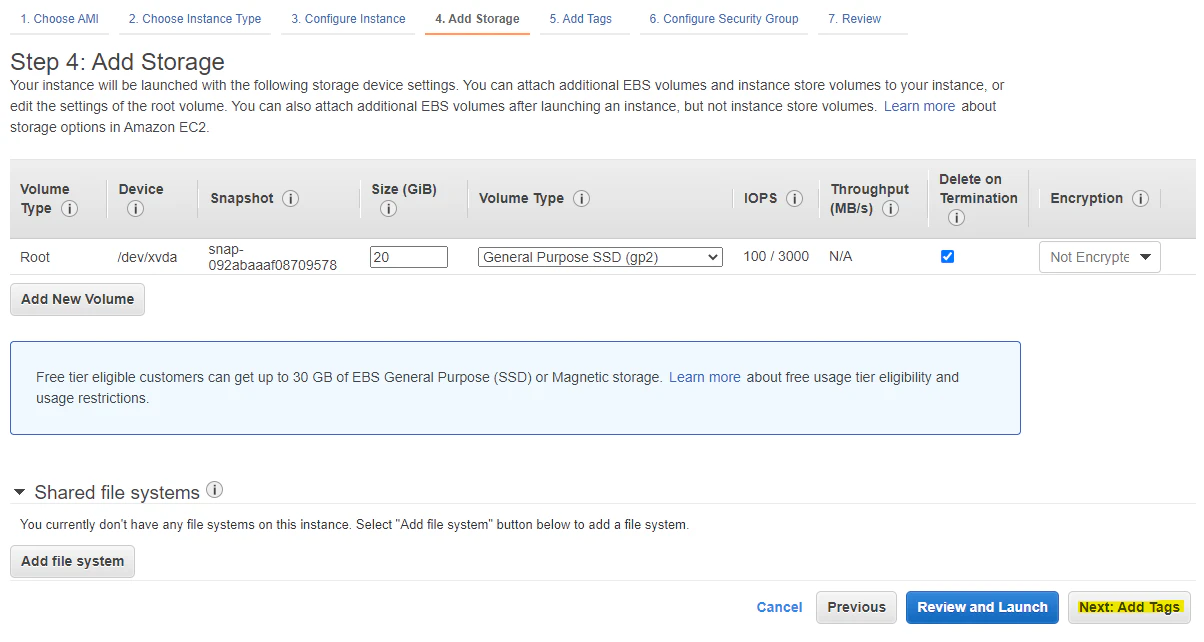The image size is (1204, 642).
Task: Click info icon beside IOPS header
Action: (x=794, y=198)
